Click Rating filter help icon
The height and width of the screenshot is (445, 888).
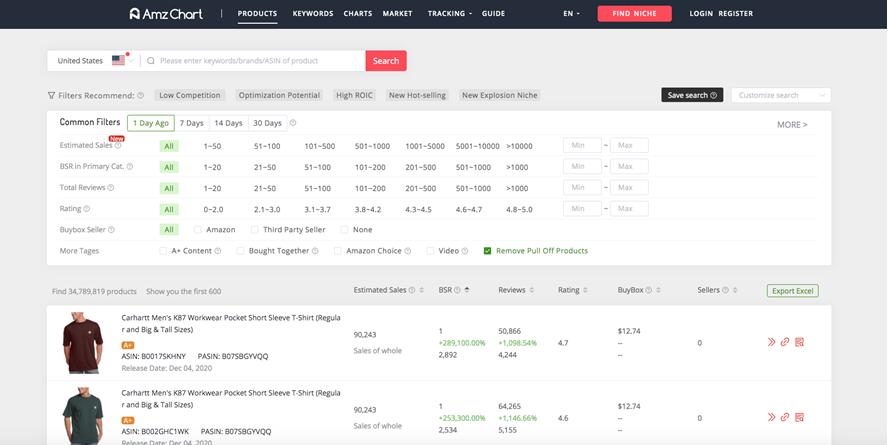(x=87, y=208)
